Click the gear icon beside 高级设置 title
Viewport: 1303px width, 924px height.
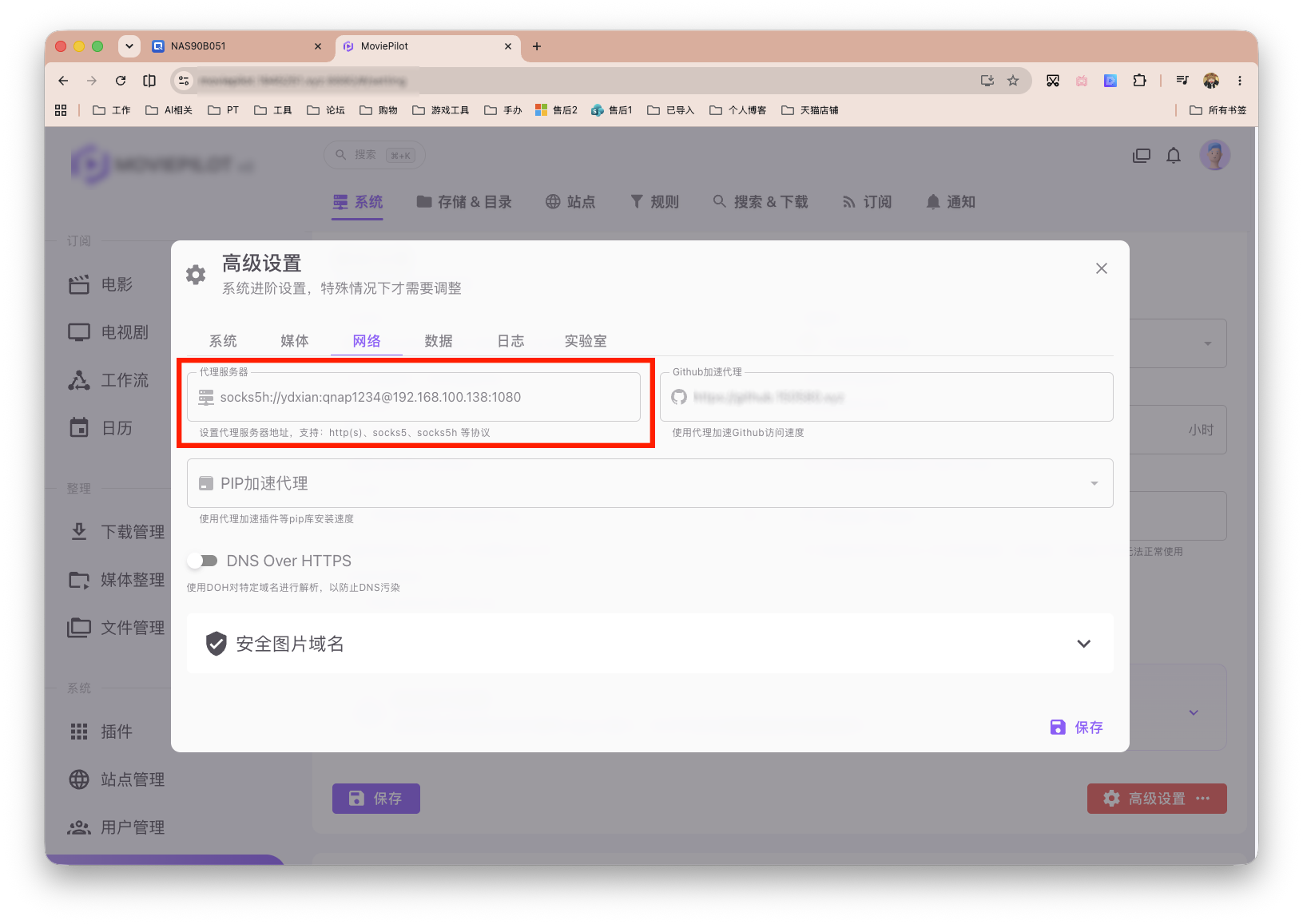coord(196,275)
